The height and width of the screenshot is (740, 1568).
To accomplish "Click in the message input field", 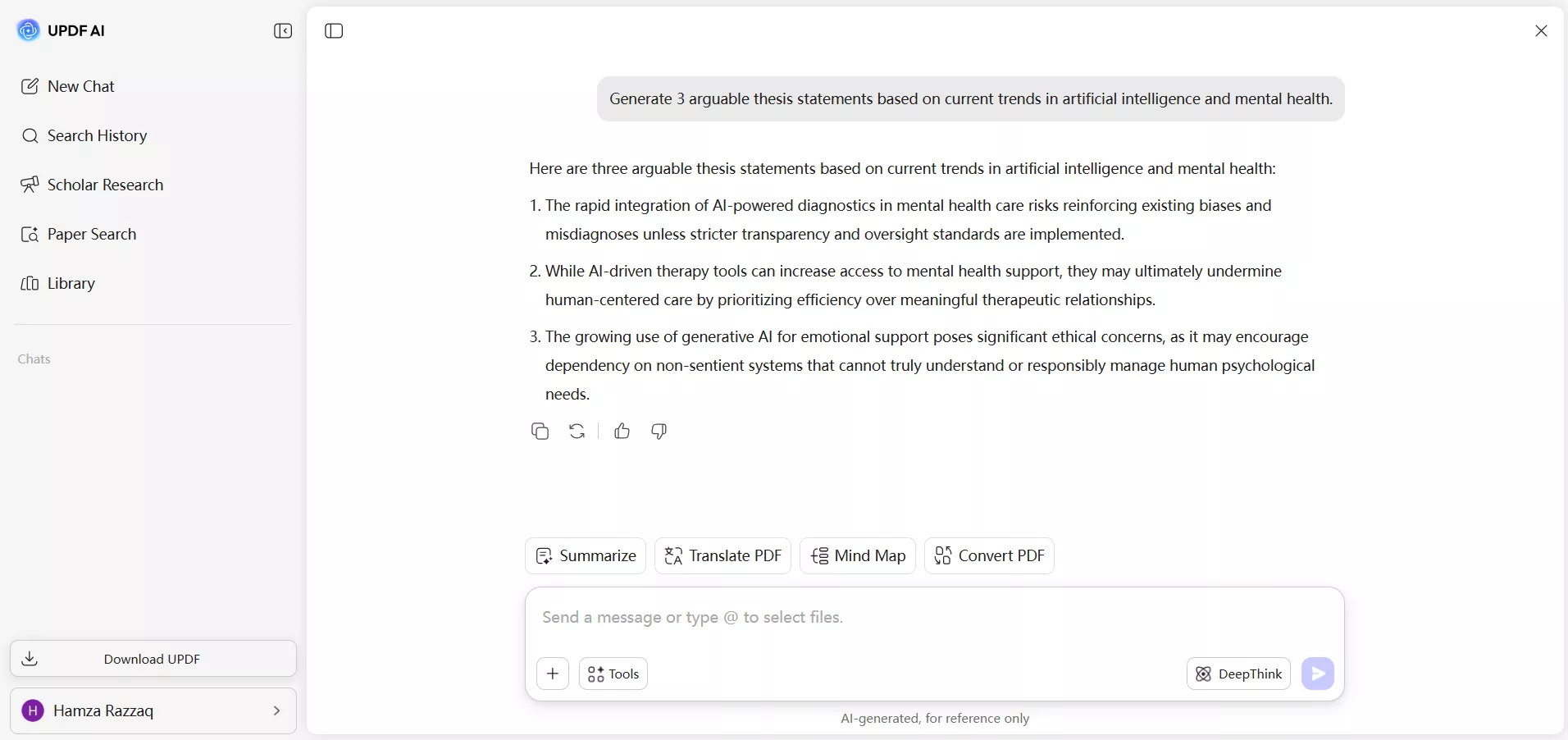I will (935, 617).
